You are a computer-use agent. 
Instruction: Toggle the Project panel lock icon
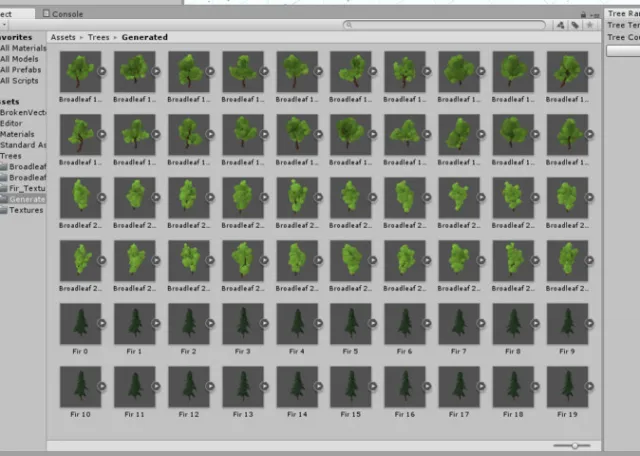(x=583, y=15)
